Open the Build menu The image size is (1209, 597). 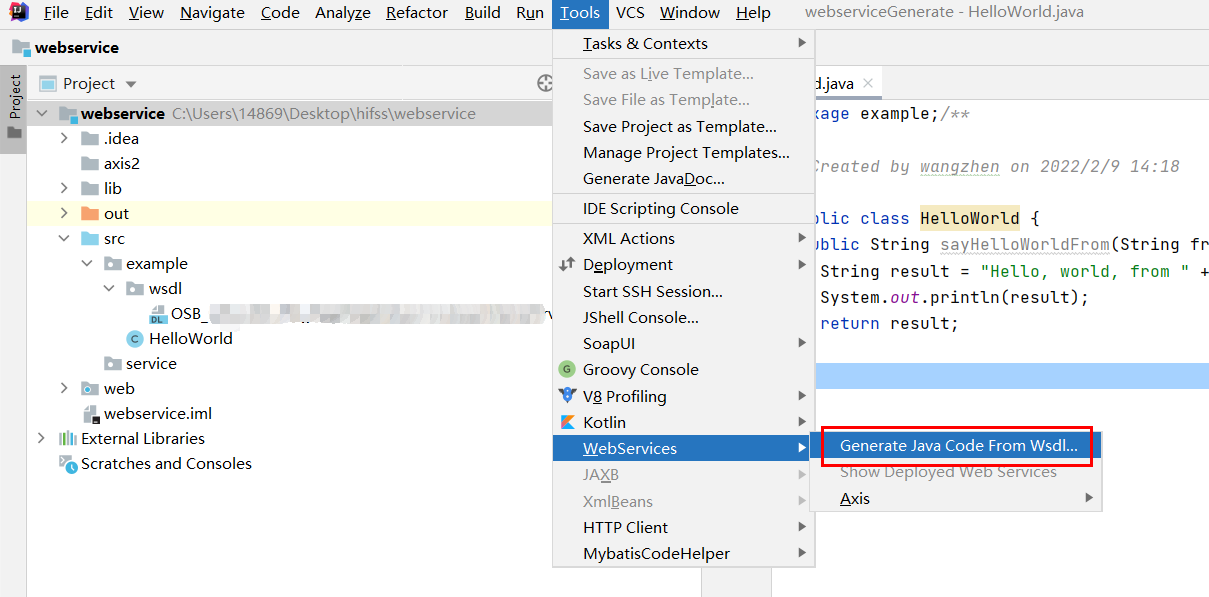(x=483, y=13)
